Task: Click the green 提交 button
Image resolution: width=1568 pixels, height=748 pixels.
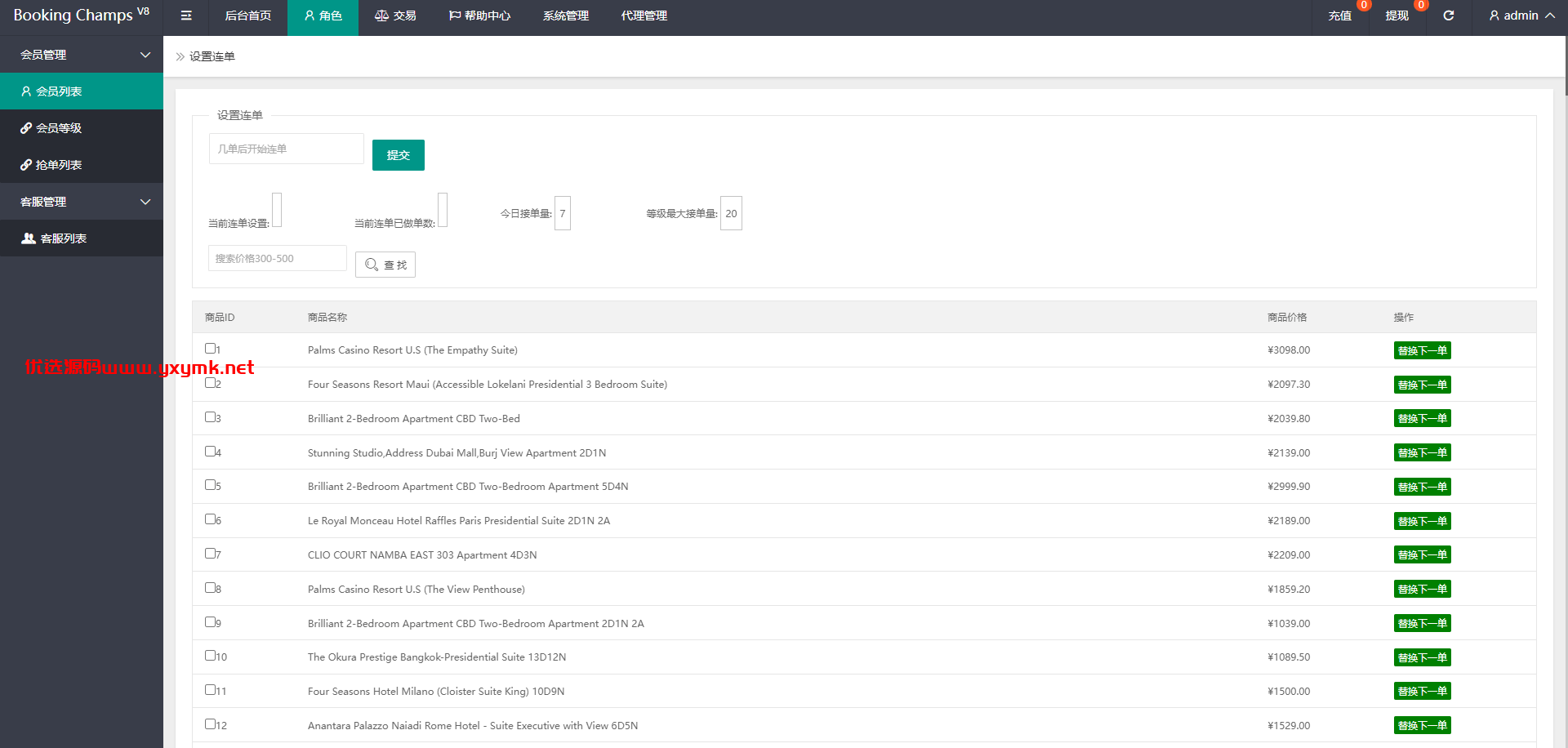Action: tap(399, 155)
